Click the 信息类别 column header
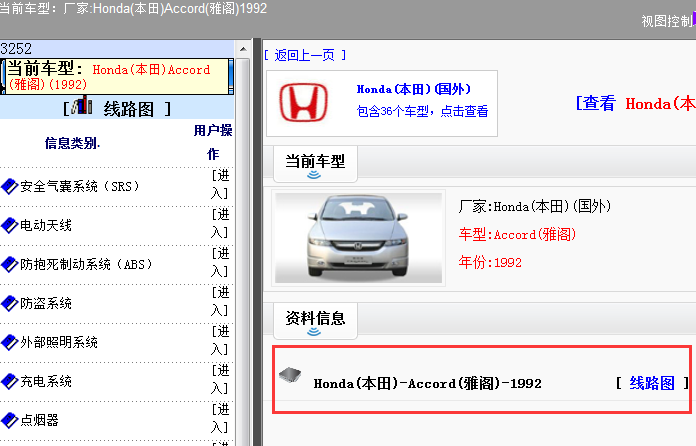 (72, 143)
